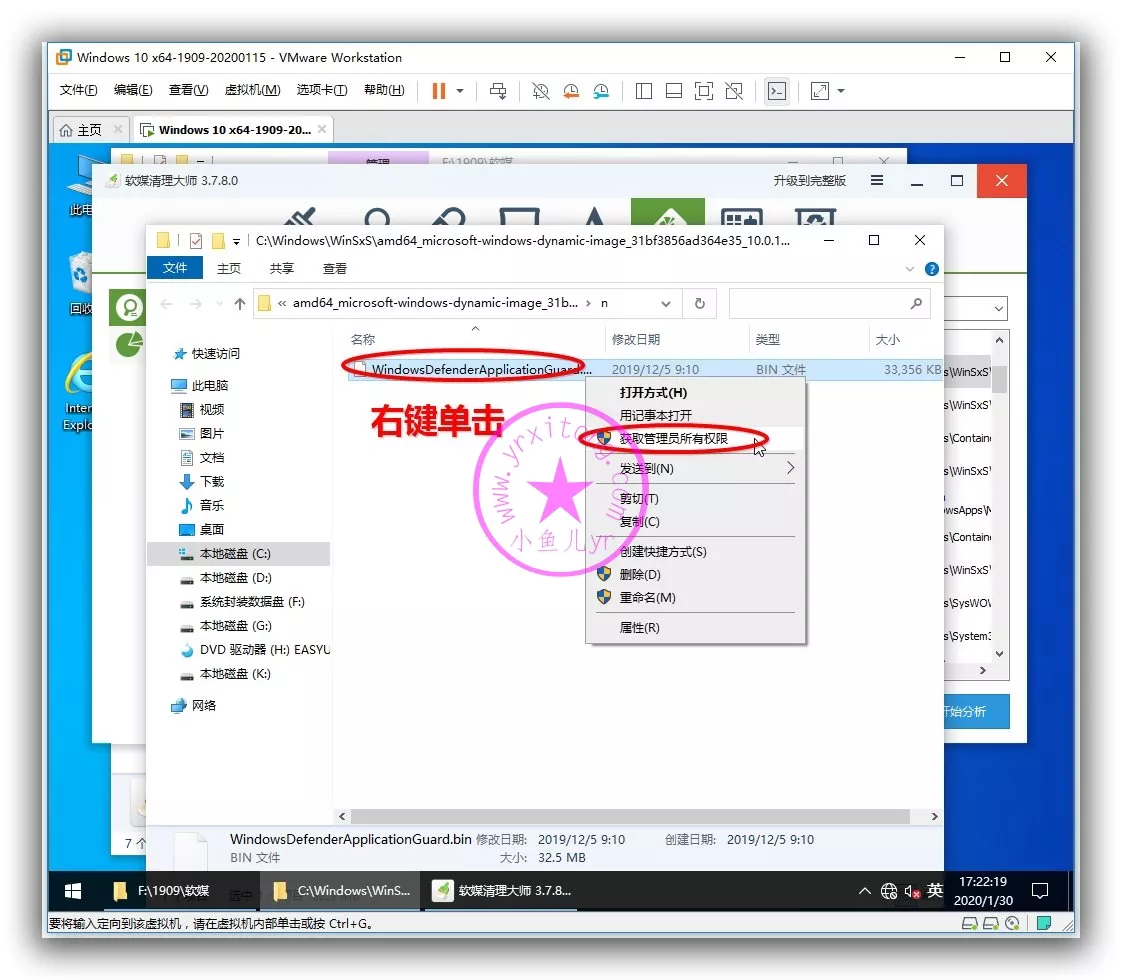This screenshot has width=1122, height=980.
Task: Click 升级到完整版 in the cleaner title bar
Action: coord(809,181)
